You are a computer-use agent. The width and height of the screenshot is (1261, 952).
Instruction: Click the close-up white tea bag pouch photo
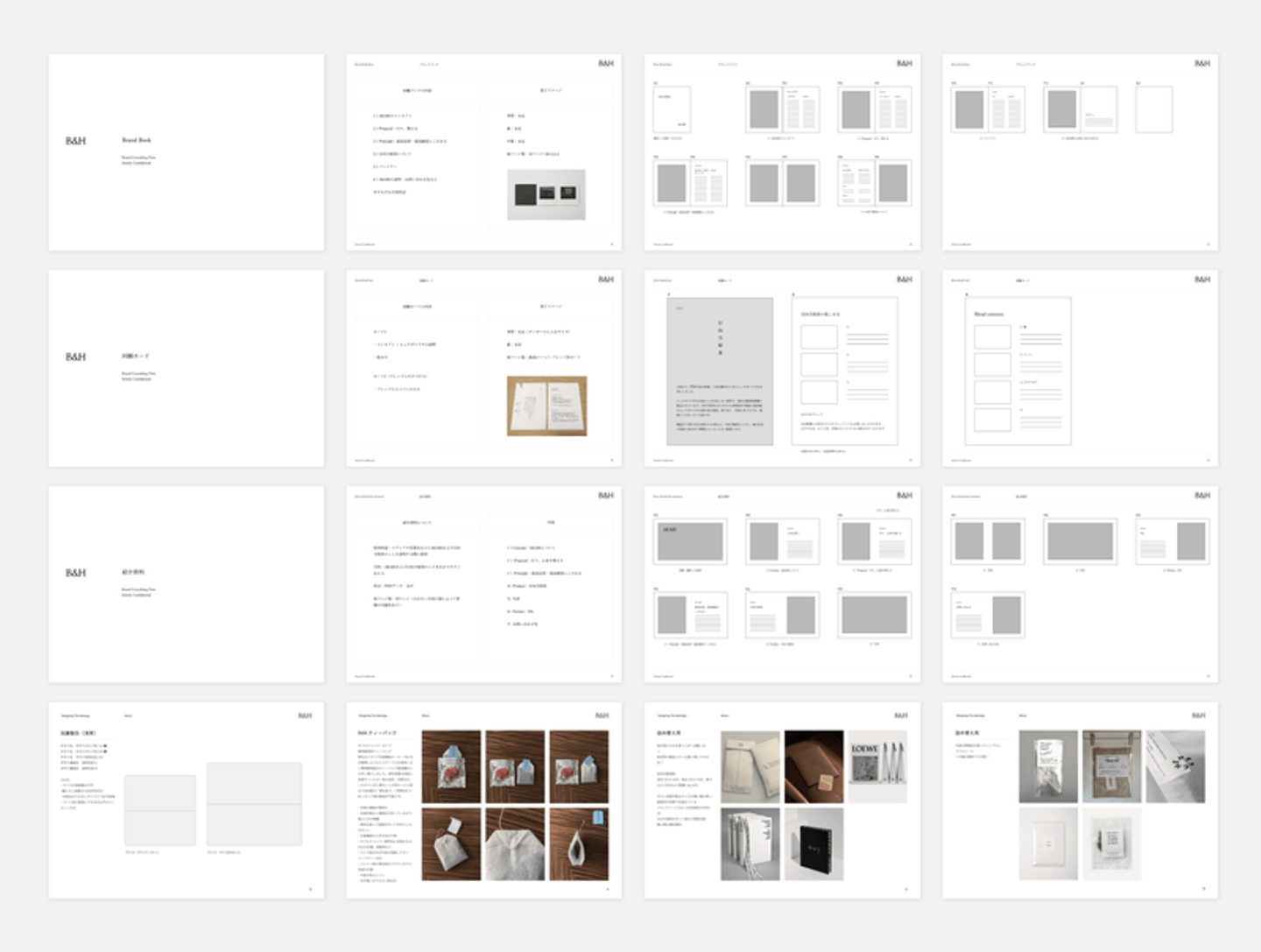click(x=515, y=844)
